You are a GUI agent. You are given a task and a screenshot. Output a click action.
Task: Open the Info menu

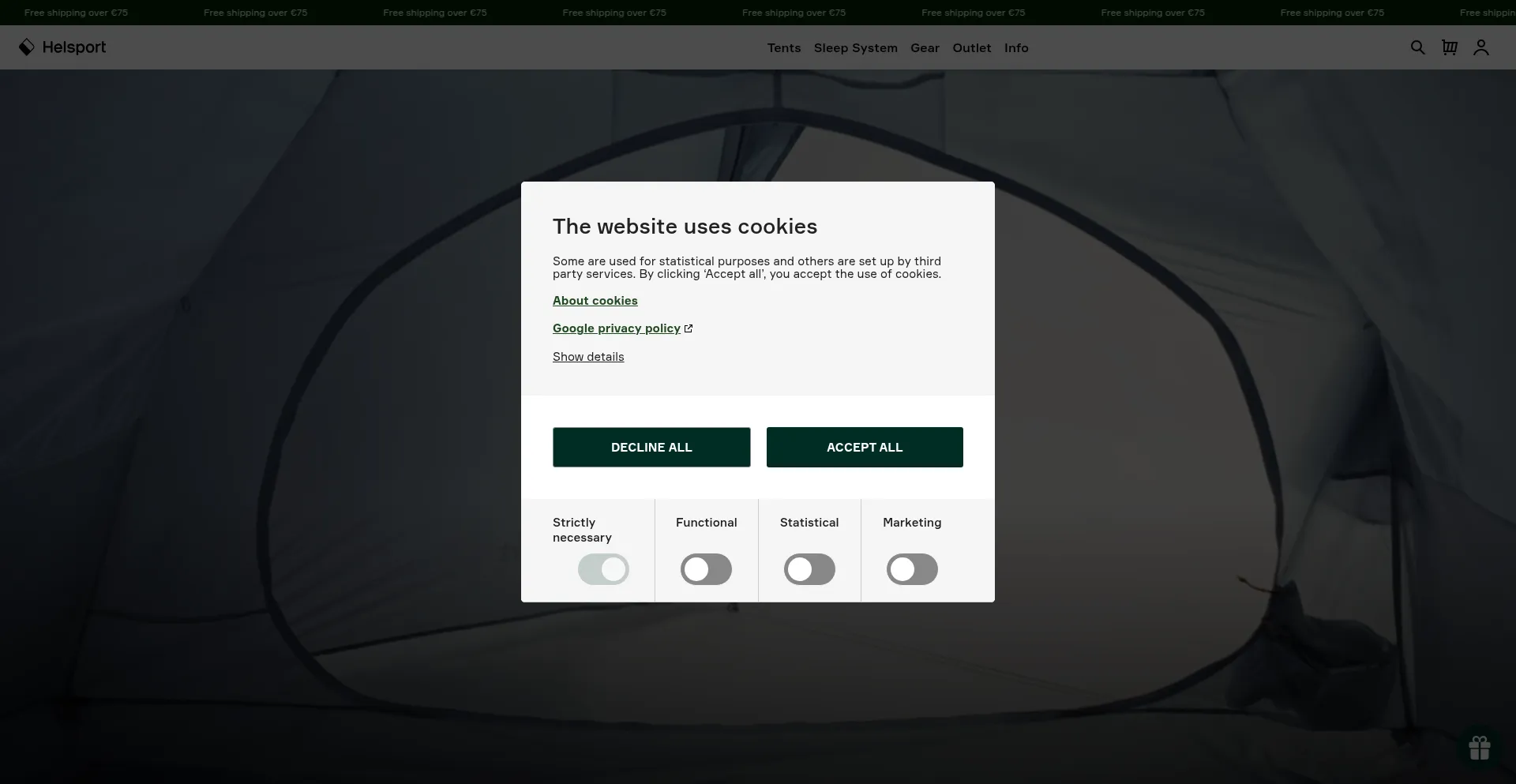coord(1015,48)
